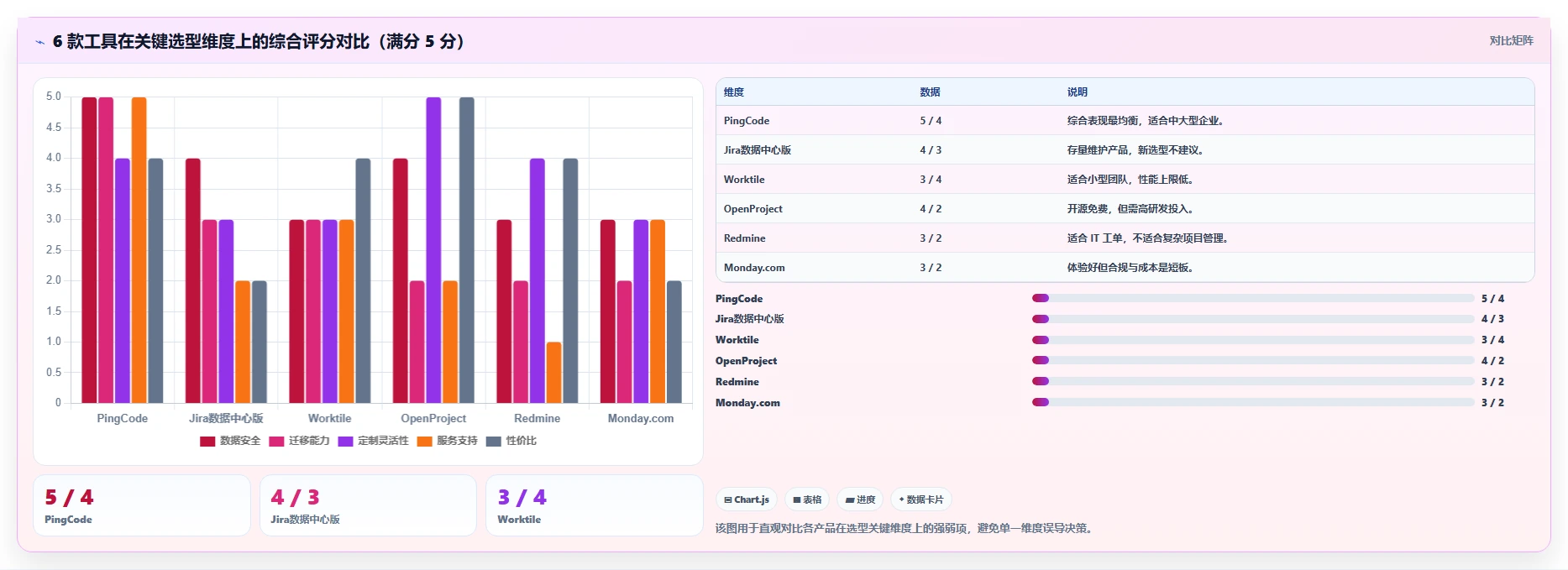Click the Redmine progress bar

pyautogui.click(x=1253, y=381)
